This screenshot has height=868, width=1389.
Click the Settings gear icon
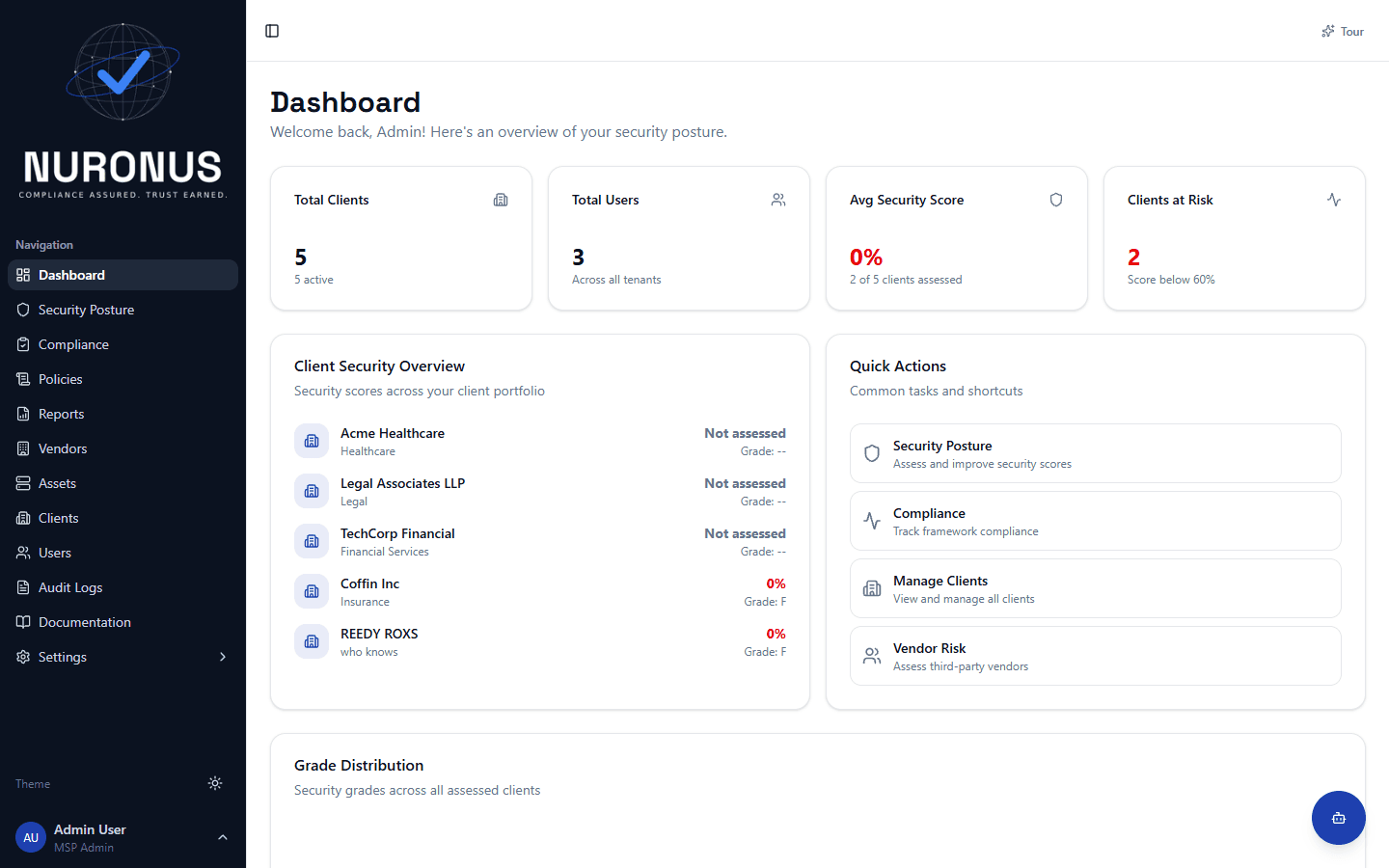point(23,657)
